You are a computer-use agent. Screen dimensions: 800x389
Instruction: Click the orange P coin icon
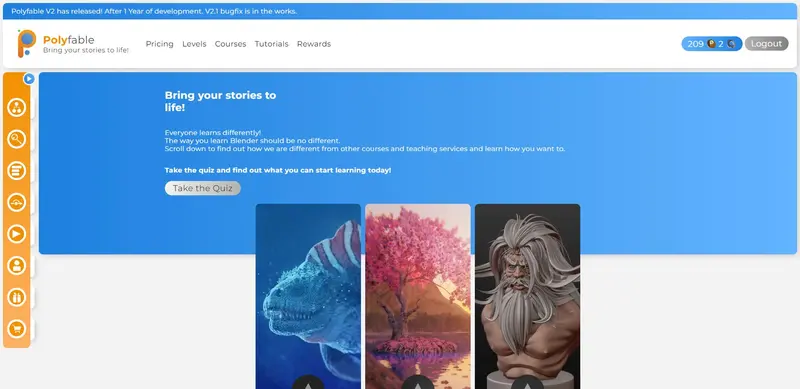click(x=711, y=44)
